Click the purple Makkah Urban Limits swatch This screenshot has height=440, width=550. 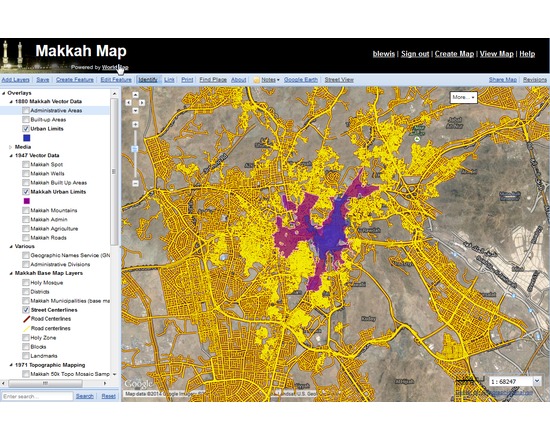coord(27,201)
